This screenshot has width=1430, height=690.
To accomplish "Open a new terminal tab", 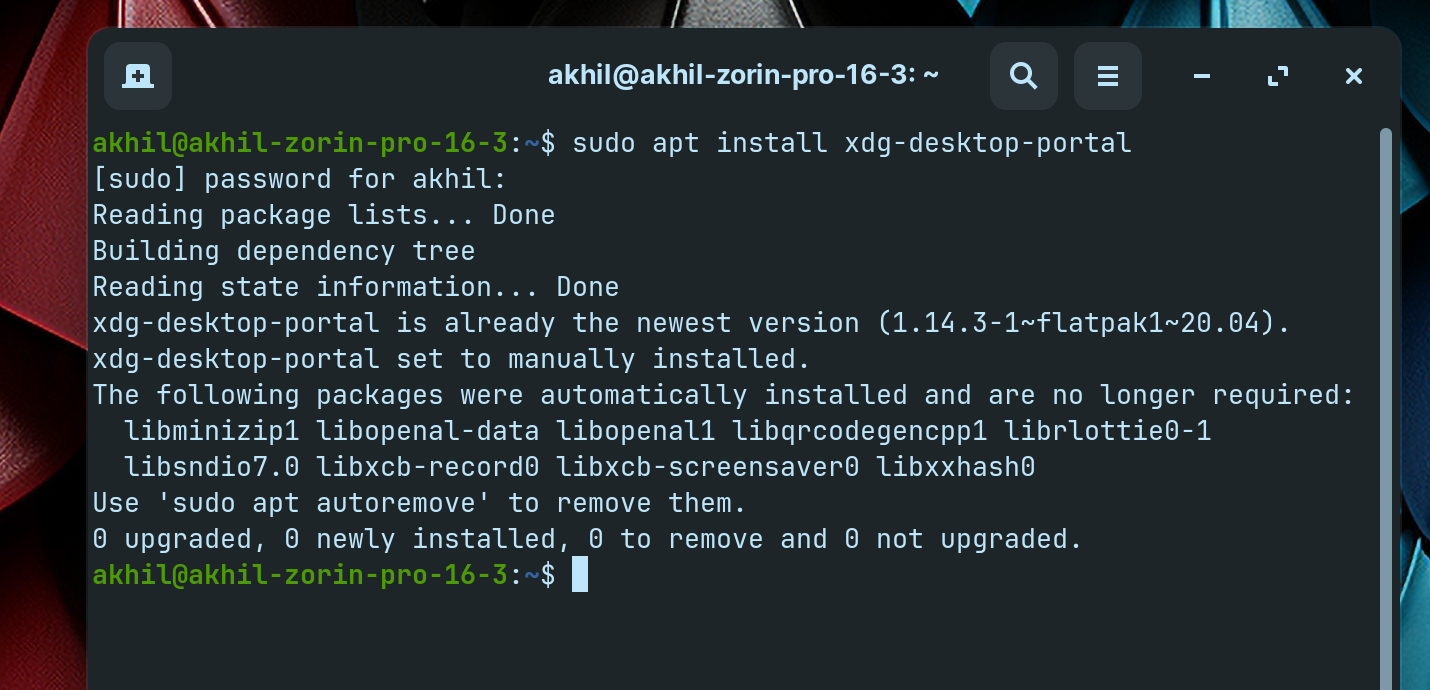I will [138, 76].
